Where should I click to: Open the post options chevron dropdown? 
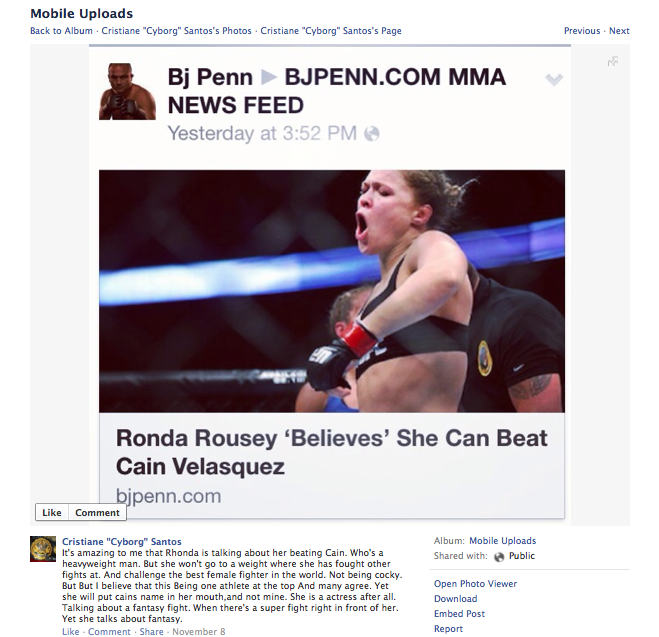[554, 79]
